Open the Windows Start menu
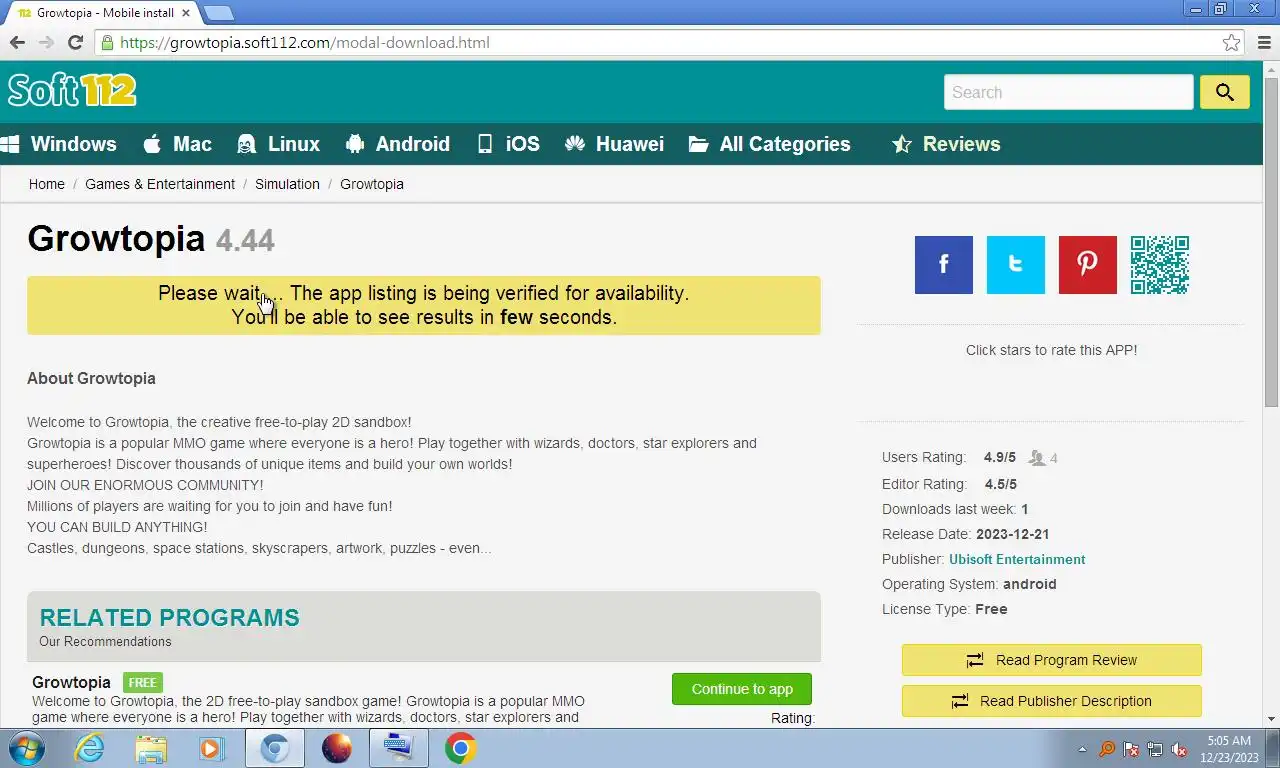Viewport: 1280px width, 768px height. pyautogui.click(x=26, y=748)
